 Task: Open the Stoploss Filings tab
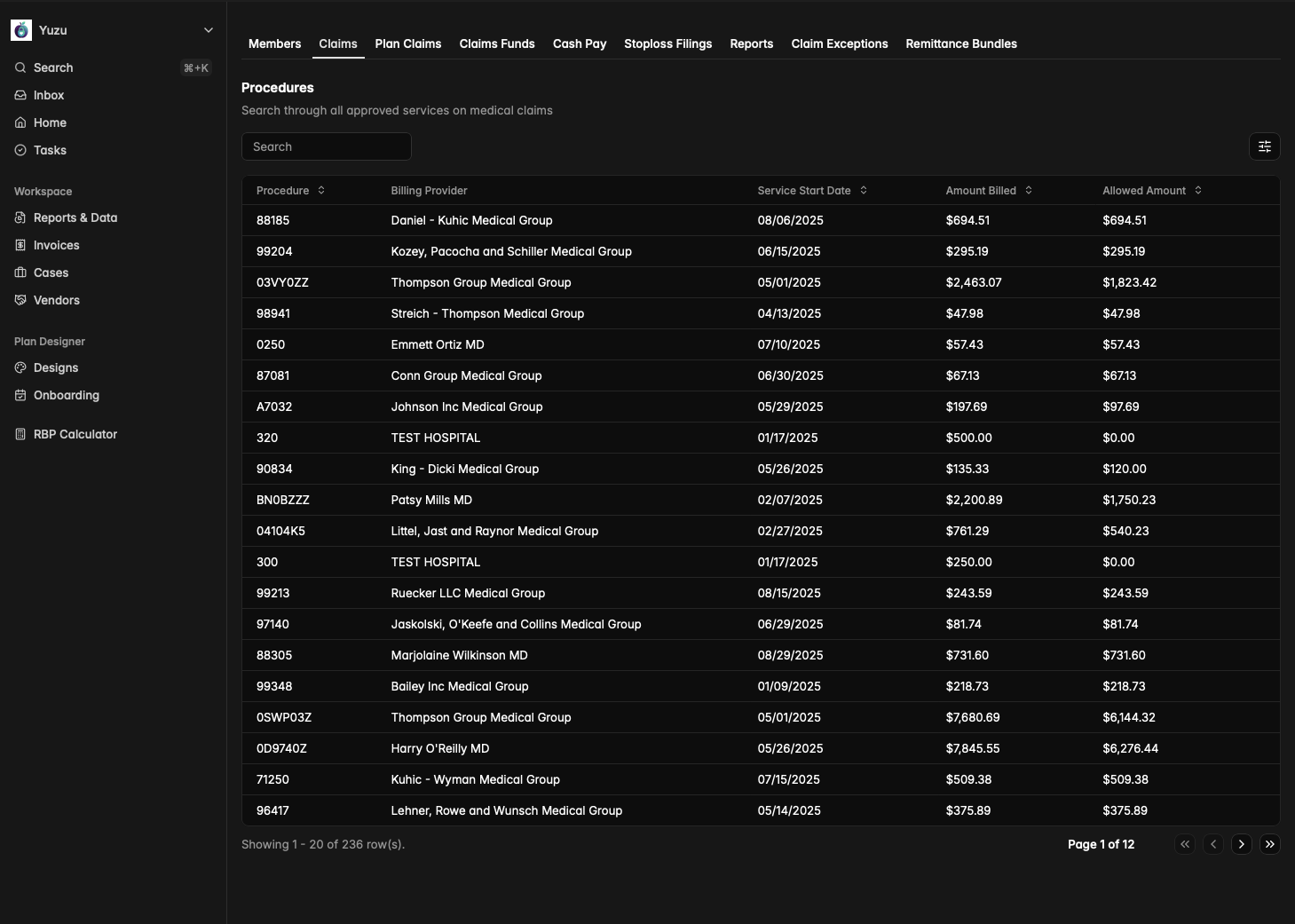point(668,43)
